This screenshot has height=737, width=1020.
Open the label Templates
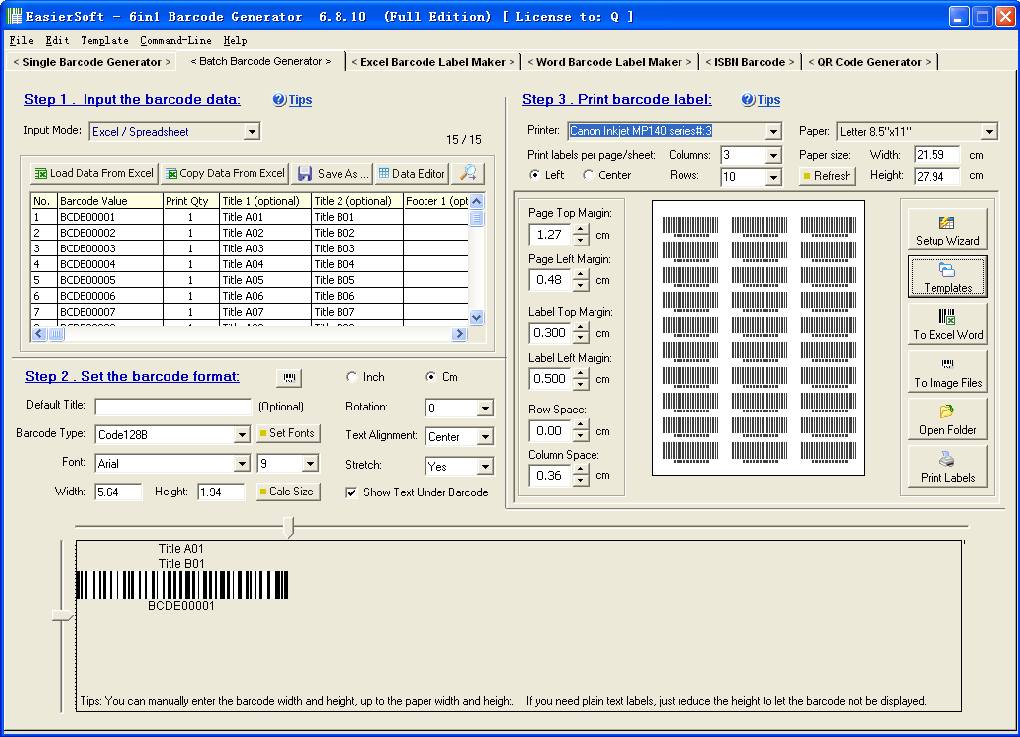947,277
